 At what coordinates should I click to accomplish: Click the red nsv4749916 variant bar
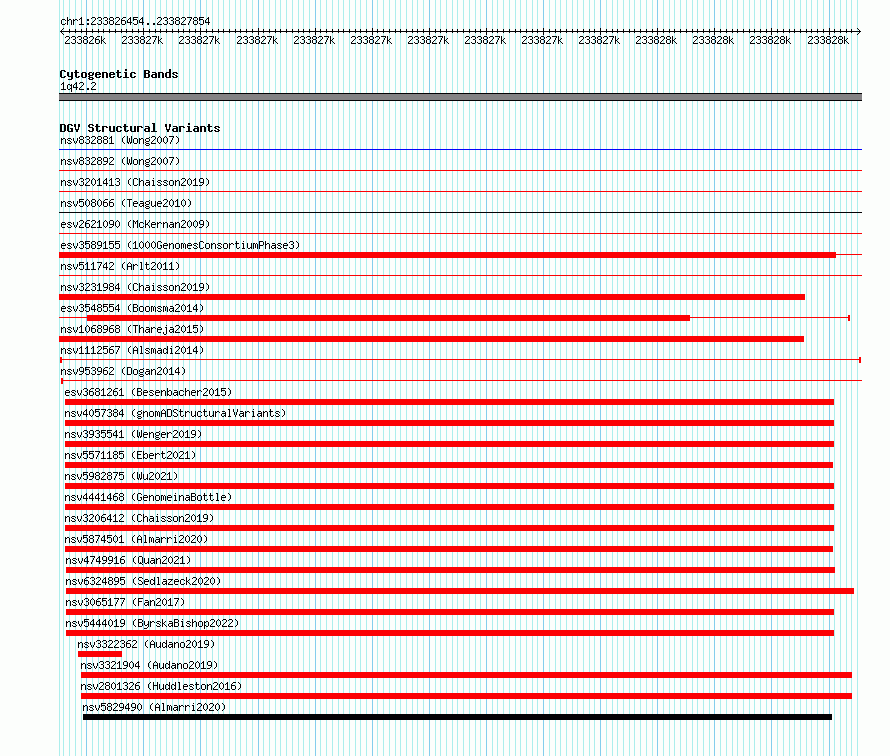[x=450, y=570]
